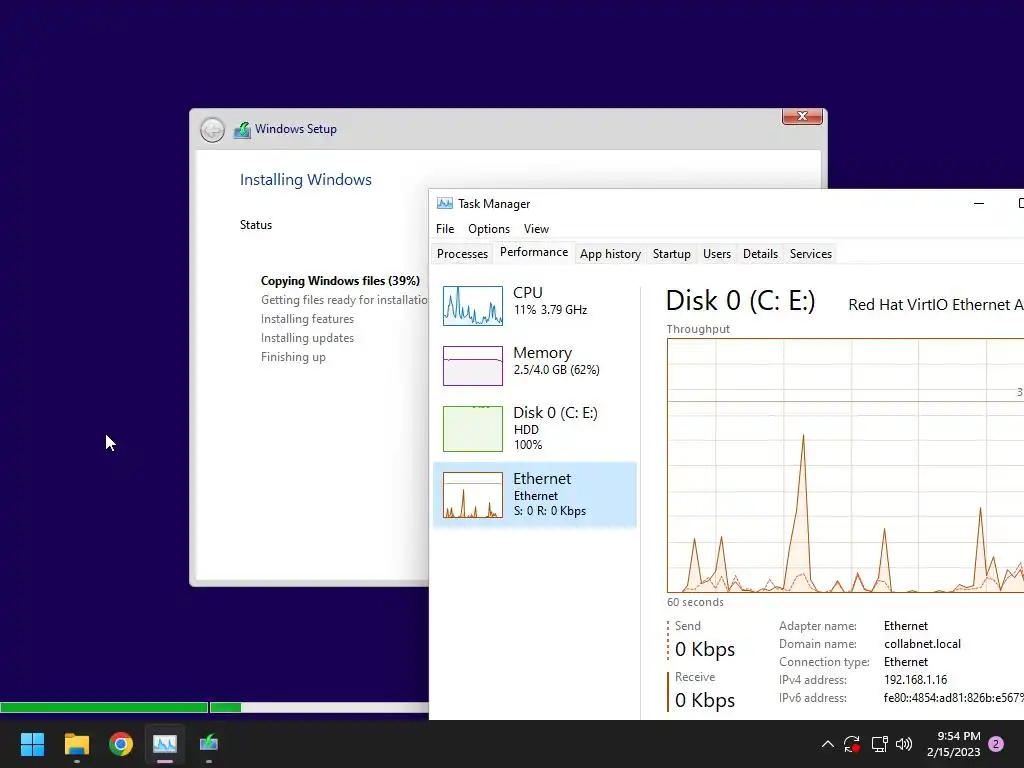The image size is (1024, 768).
Task: Select the Task Manager taskbar icon
Action: (x=165, y=744)
